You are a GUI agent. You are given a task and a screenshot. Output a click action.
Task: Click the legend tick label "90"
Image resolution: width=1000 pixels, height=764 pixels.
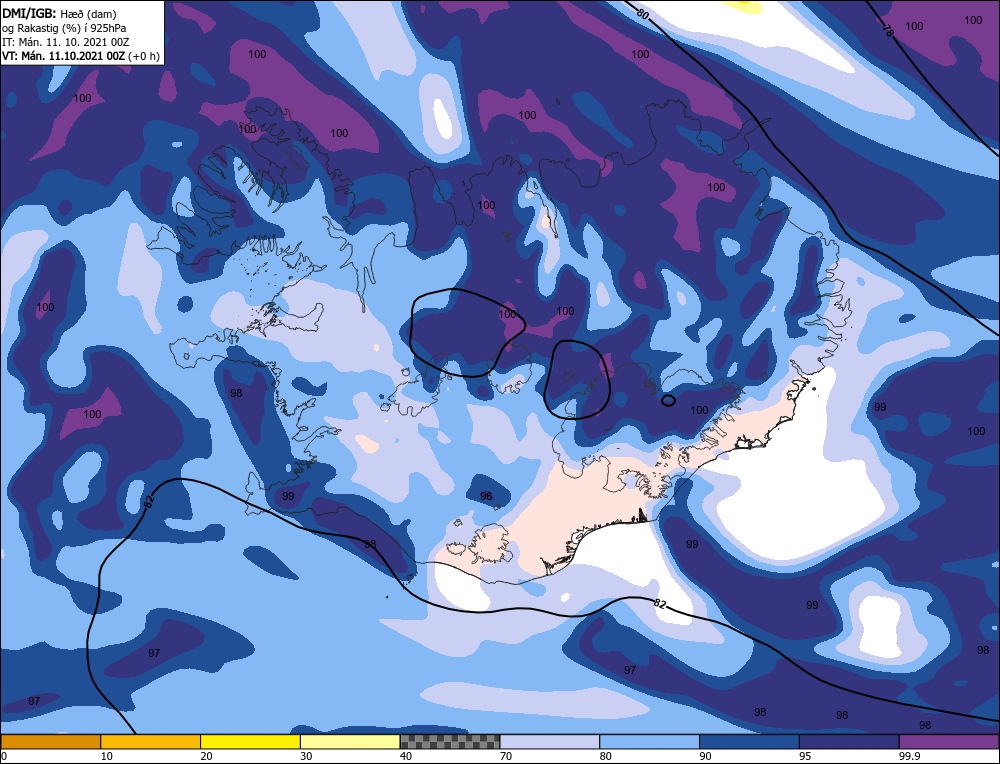pyautogui.click(x=705, y=756)
